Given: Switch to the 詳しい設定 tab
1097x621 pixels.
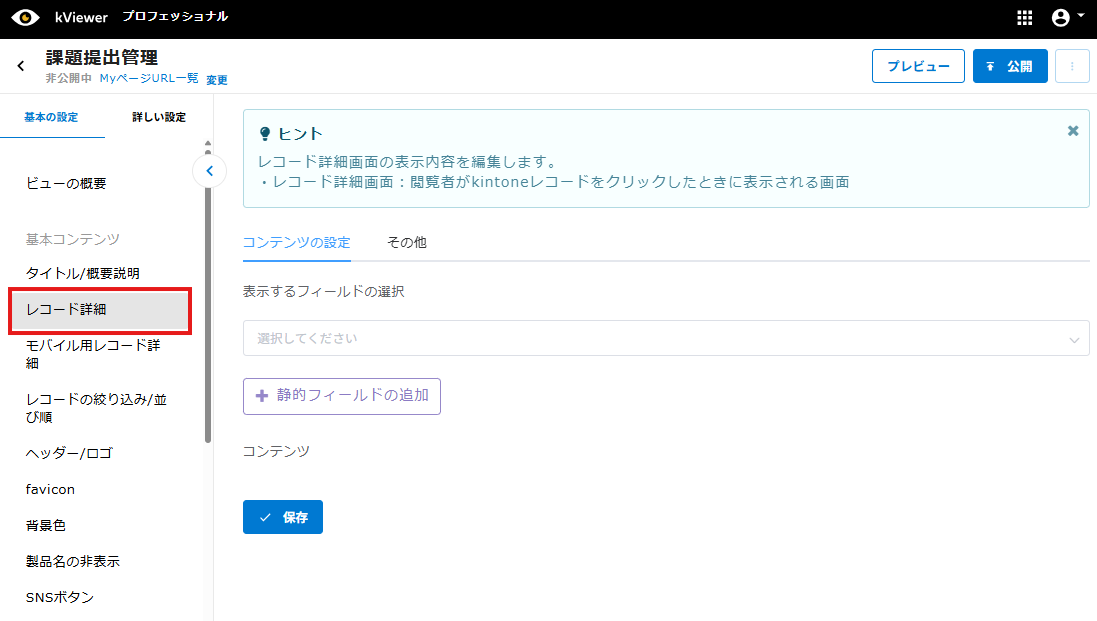Looking at the screenshot, I should pos(159,117).
